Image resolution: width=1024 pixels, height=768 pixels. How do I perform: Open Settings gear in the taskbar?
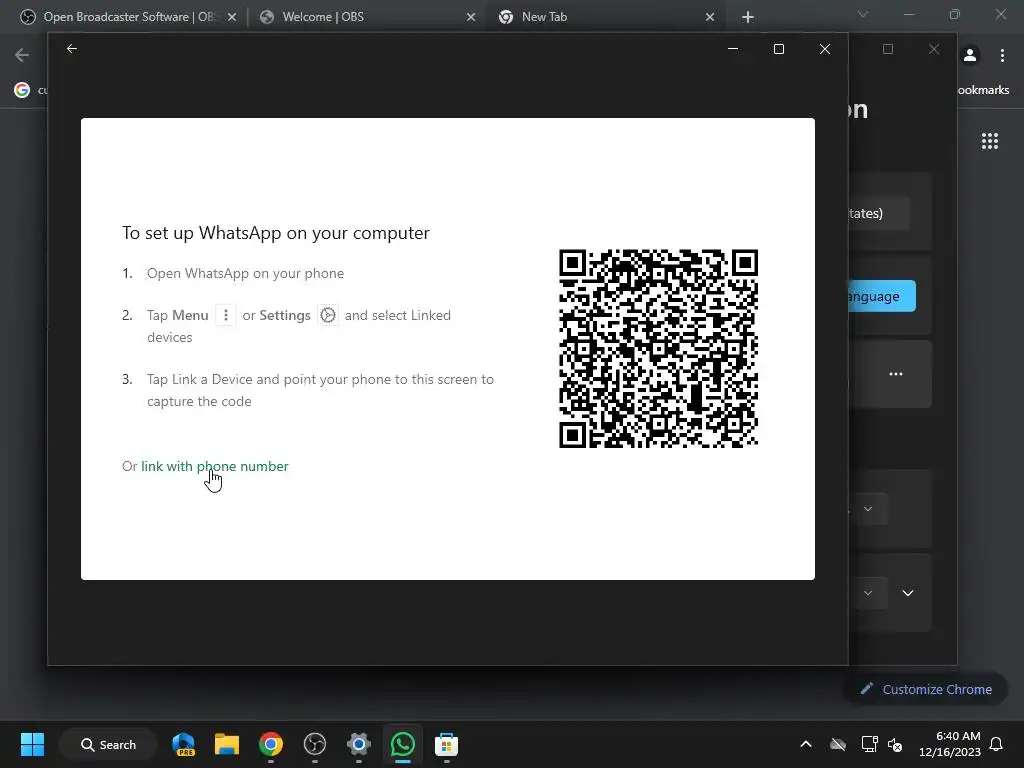click(359, 744)
